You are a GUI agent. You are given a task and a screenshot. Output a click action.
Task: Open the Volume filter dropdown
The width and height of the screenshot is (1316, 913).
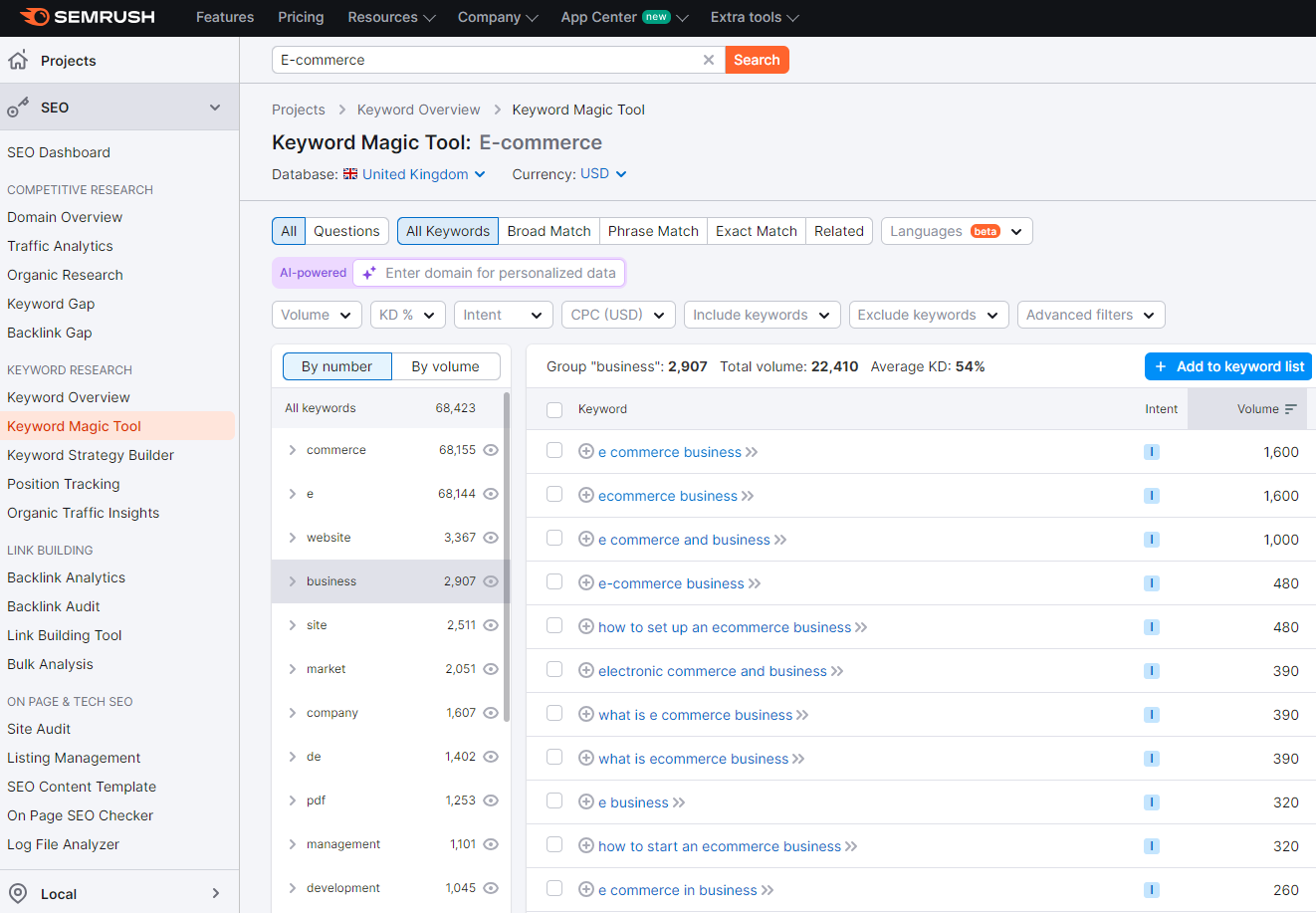317,315
